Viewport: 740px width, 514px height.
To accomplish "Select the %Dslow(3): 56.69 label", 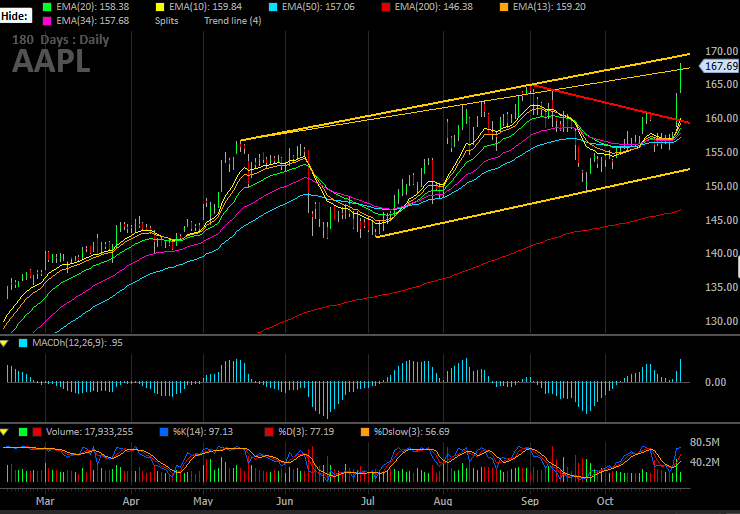I will (412, 432).
